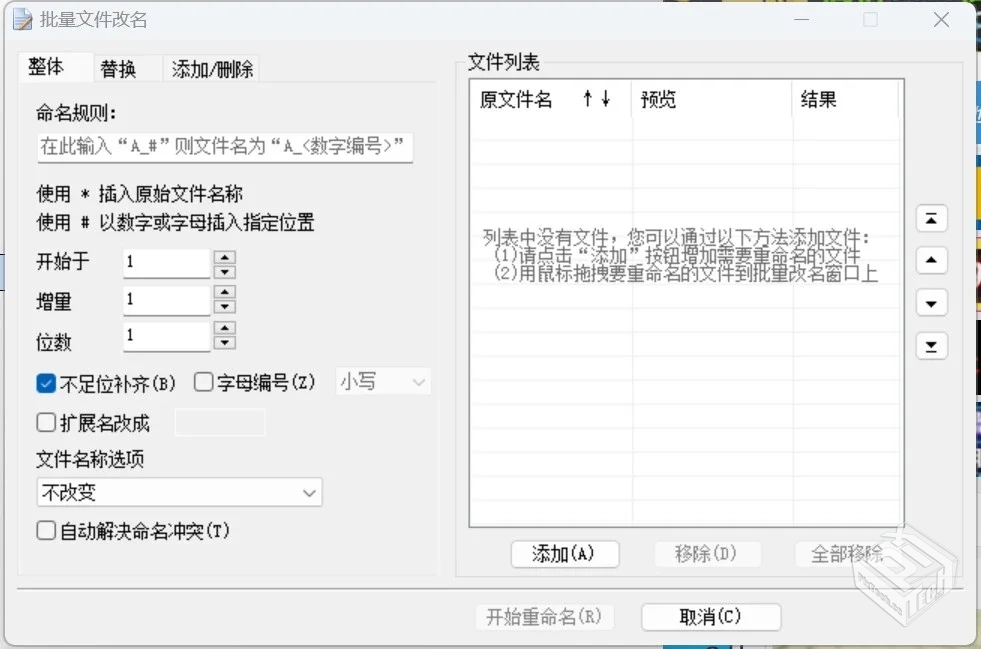Screen dimensions: 981x649
Task: Click the move-to-bottom icon
Action: 931,345
